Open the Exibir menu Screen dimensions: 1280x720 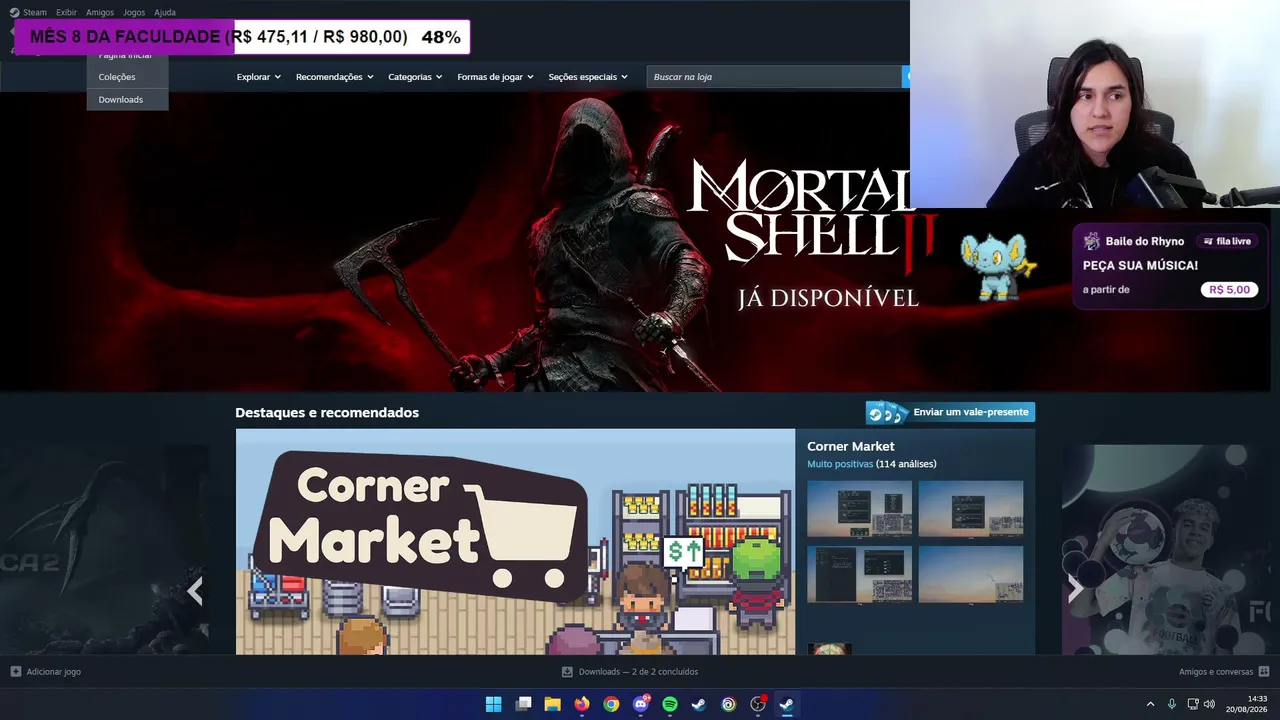[66, 12]
